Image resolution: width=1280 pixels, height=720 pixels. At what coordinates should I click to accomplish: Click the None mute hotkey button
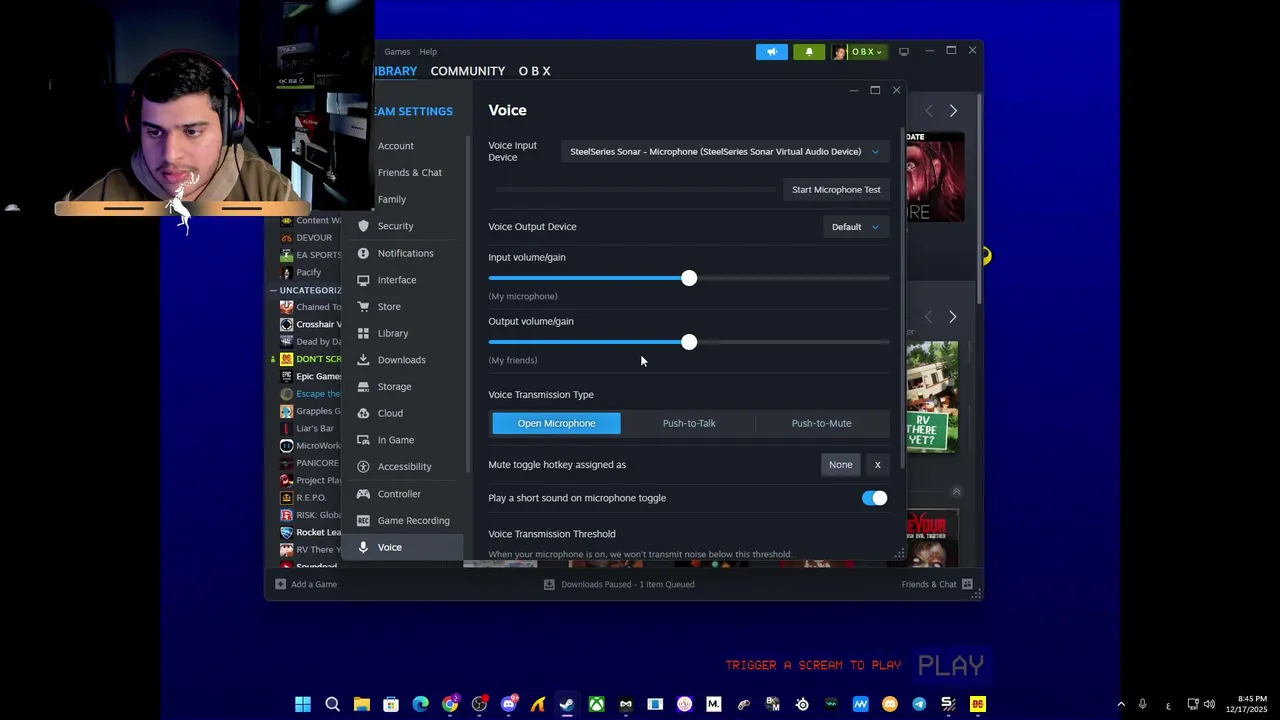[x=840, y=465]
